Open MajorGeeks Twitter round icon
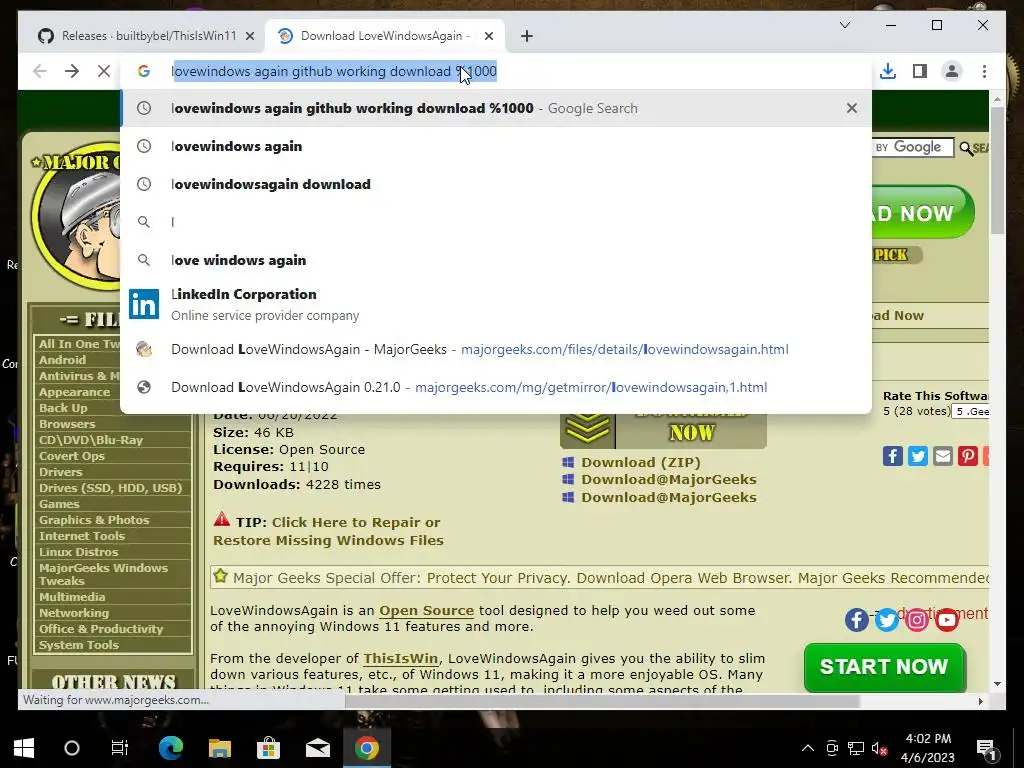1024x768 pixels. coord(886,619)
